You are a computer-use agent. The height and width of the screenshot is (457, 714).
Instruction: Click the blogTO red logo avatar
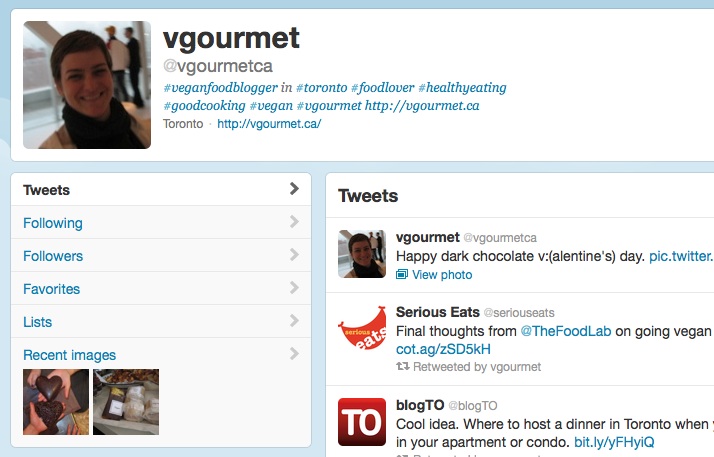click(362, 422)
